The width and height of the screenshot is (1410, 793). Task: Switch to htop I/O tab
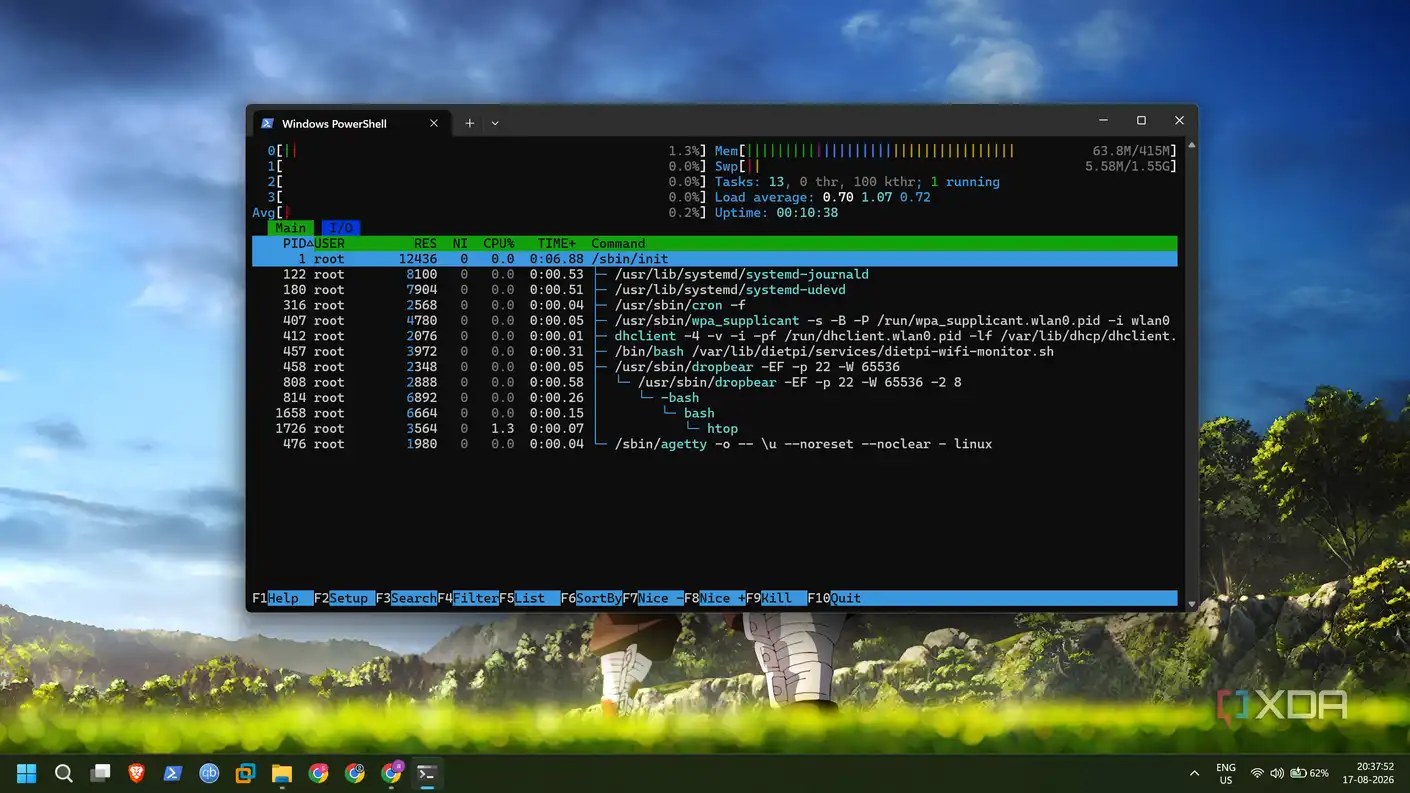tap(341, 228)
